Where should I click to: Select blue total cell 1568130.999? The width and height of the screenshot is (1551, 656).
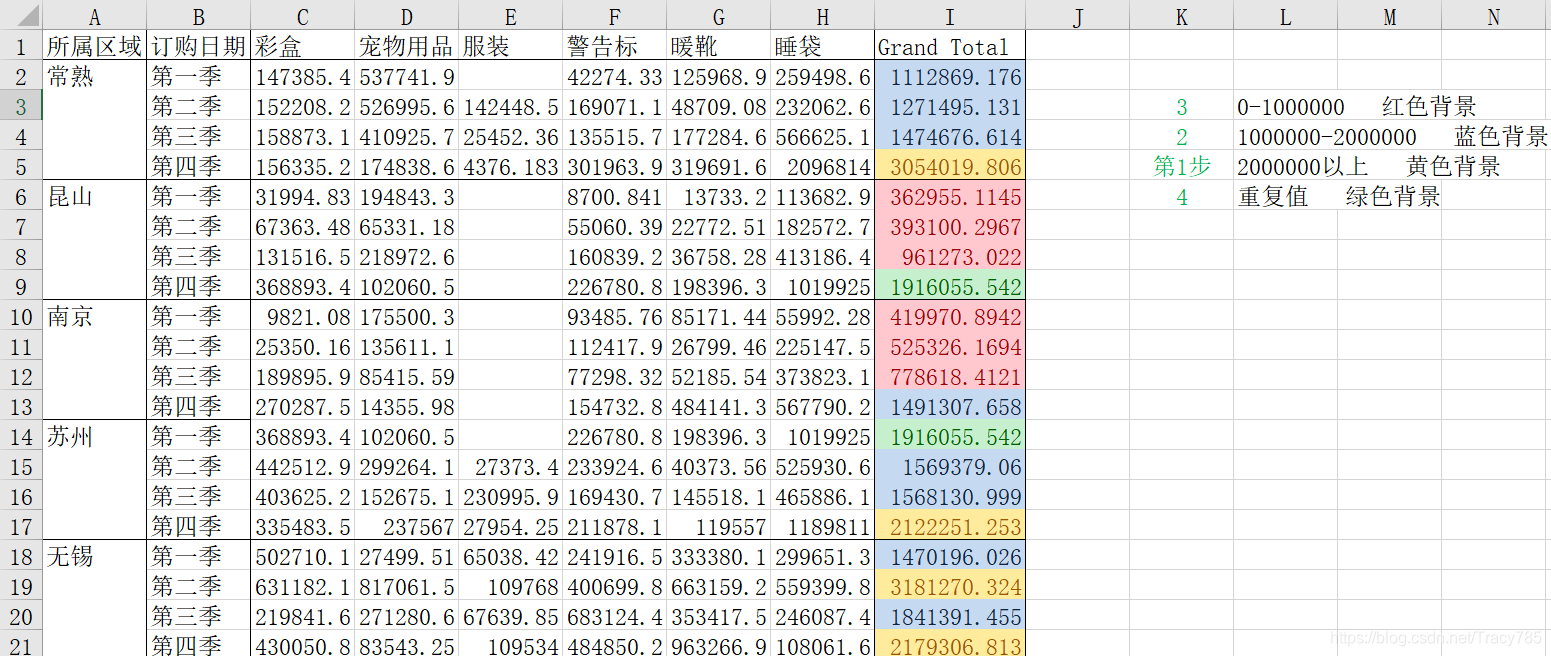tap(950, 497)
